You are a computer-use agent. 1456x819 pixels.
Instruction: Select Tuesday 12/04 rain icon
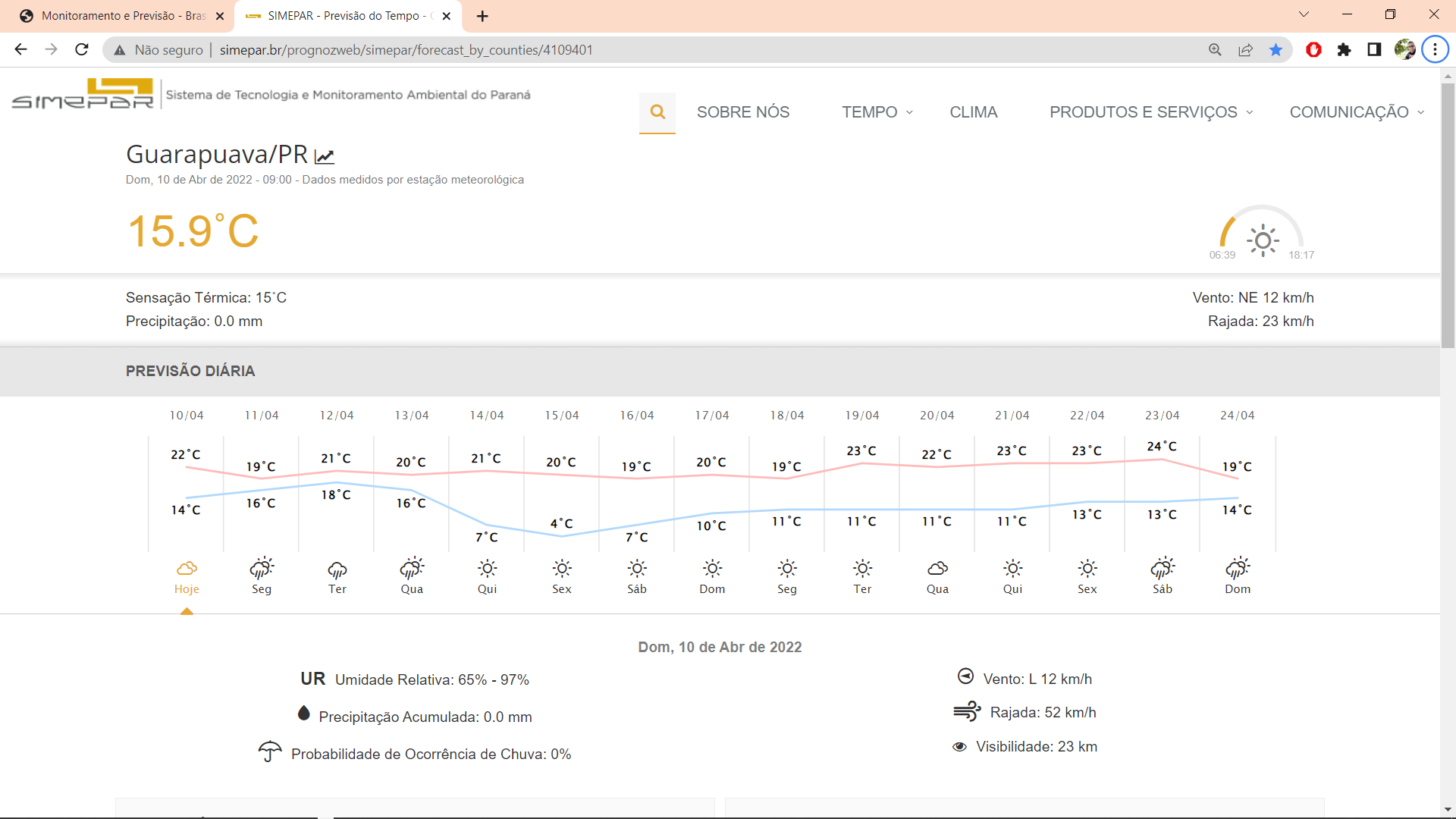(337, 569)
